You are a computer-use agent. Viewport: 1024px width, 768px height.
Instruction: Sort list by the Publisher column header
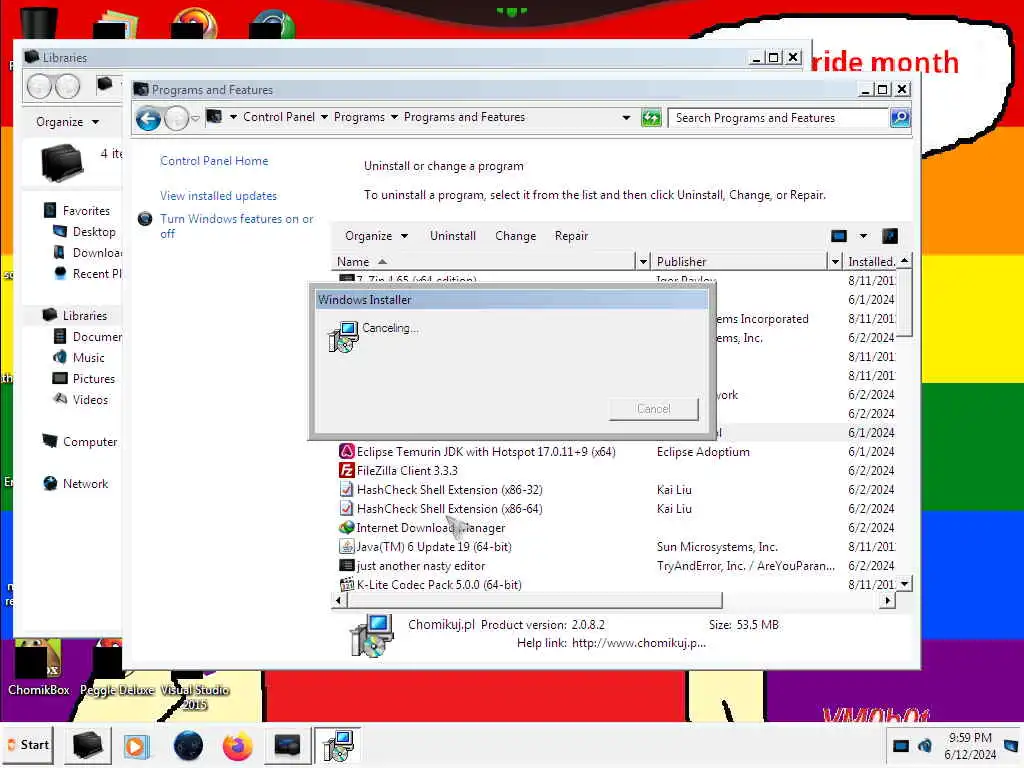pos(739,262)
